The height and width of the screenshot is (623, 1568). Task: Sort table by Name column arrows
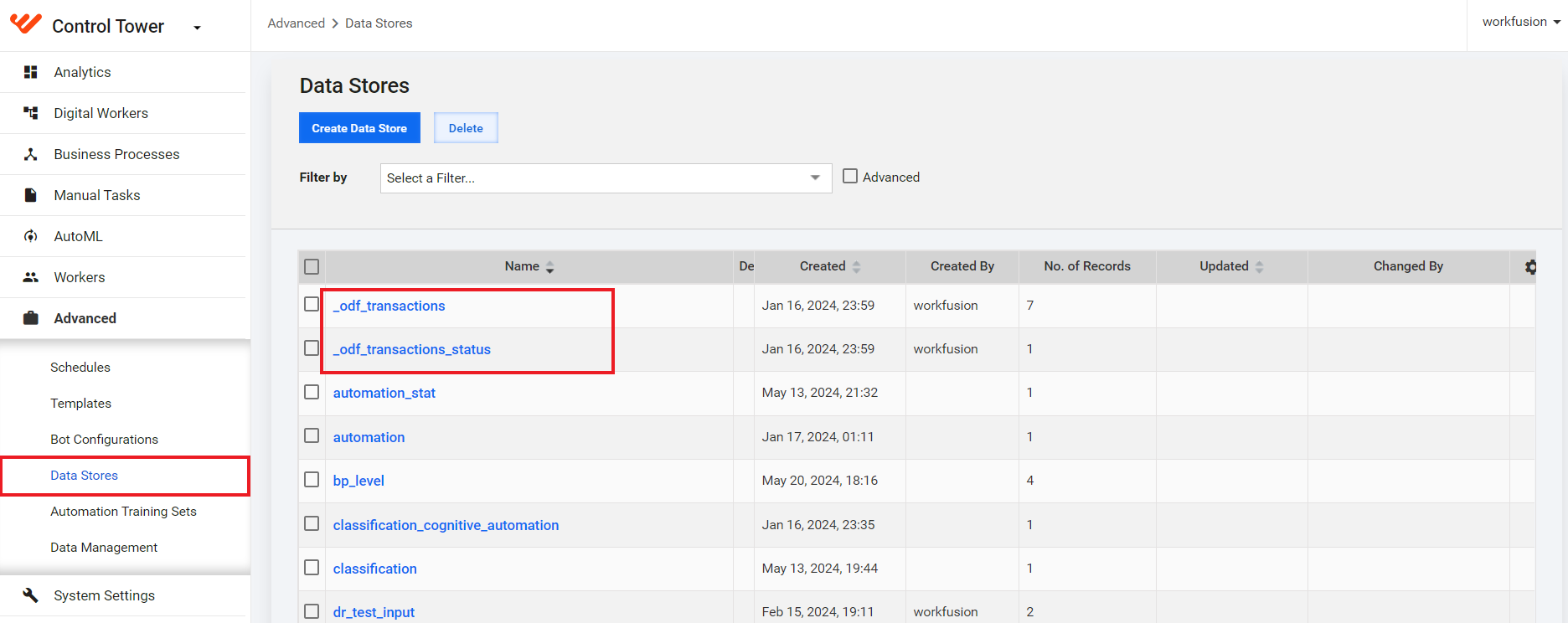click(550, 267)
